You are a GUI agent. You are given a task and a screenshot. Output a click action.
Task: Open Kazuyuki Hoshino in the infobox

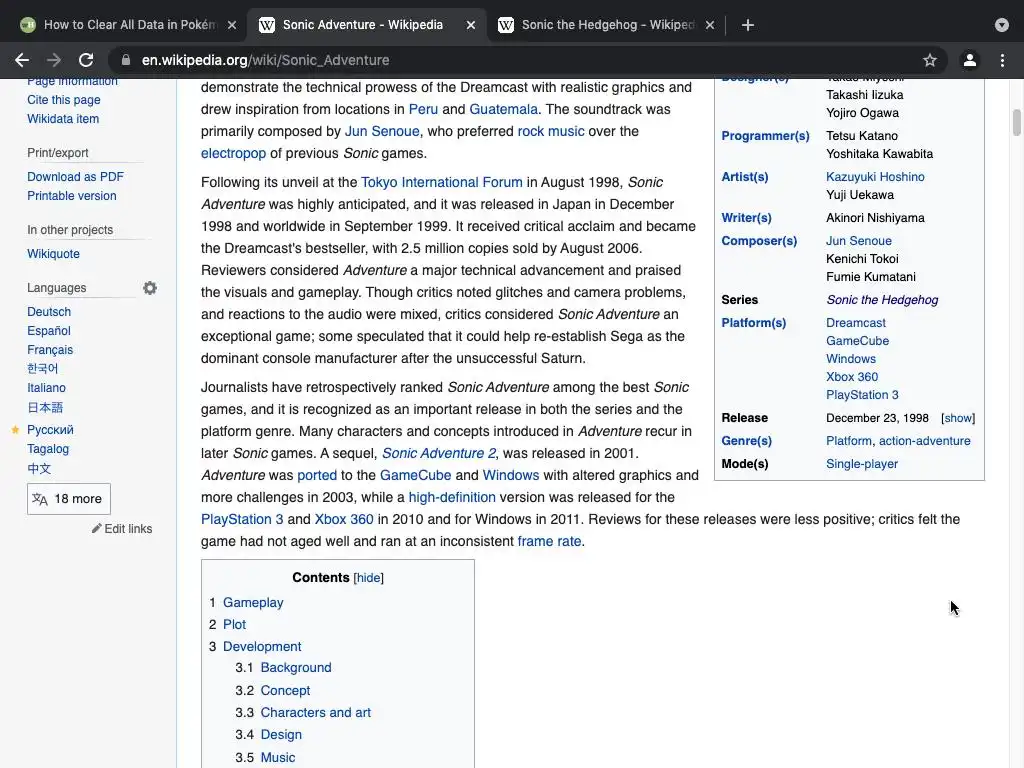coord(875,177)
